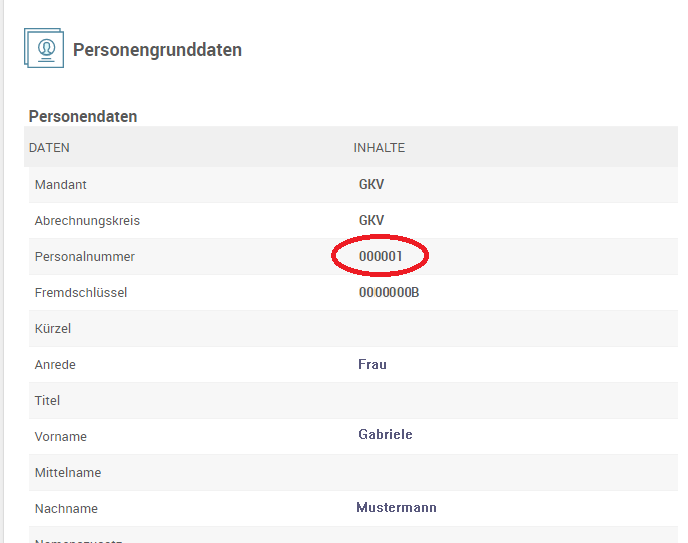Select the Fremdschlüssel row label
This screenshot has width=688, height=543.
[x=81, y=293]
